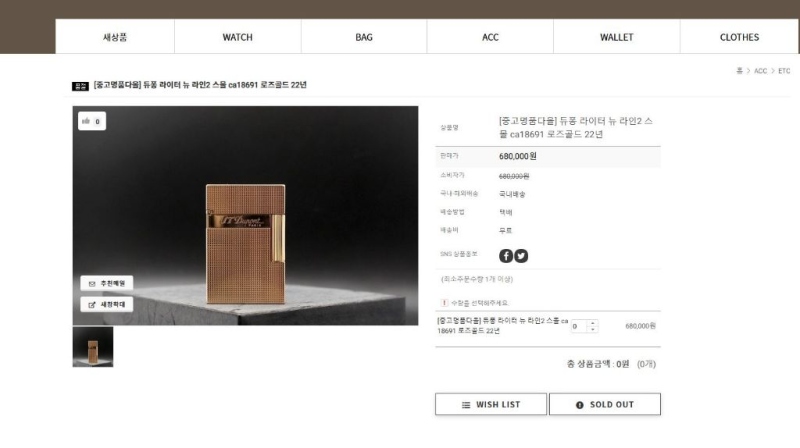The height and width of the screenshot is (448, 800).
Task: Click the red exclamation notice icon
Action: coord(444,303)
